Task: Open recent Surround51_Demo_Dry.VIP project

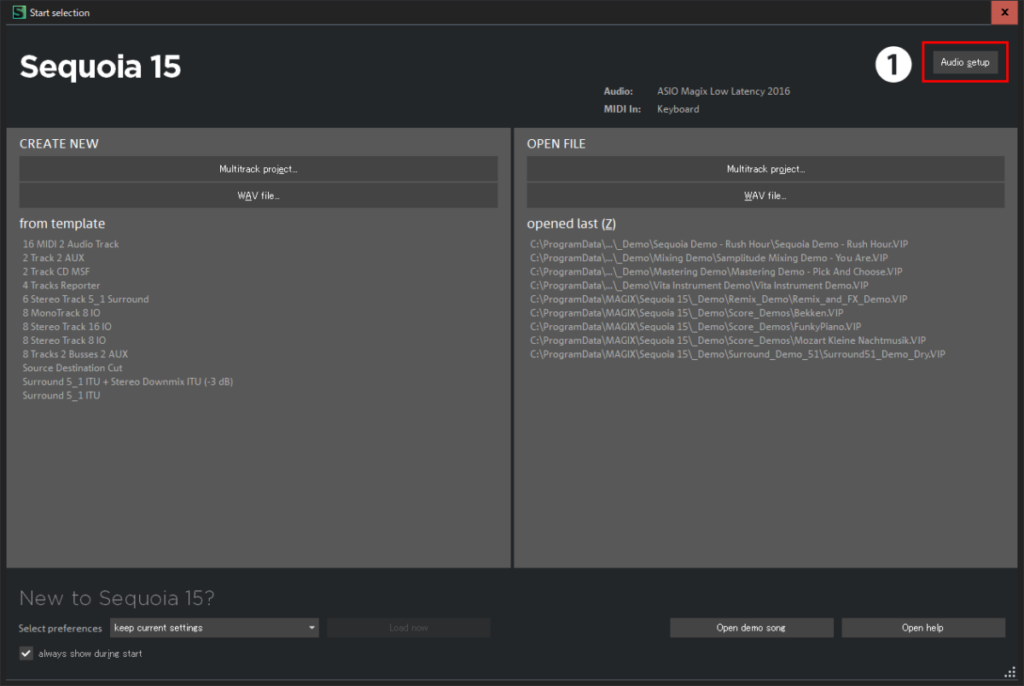Action: (737, 354)
